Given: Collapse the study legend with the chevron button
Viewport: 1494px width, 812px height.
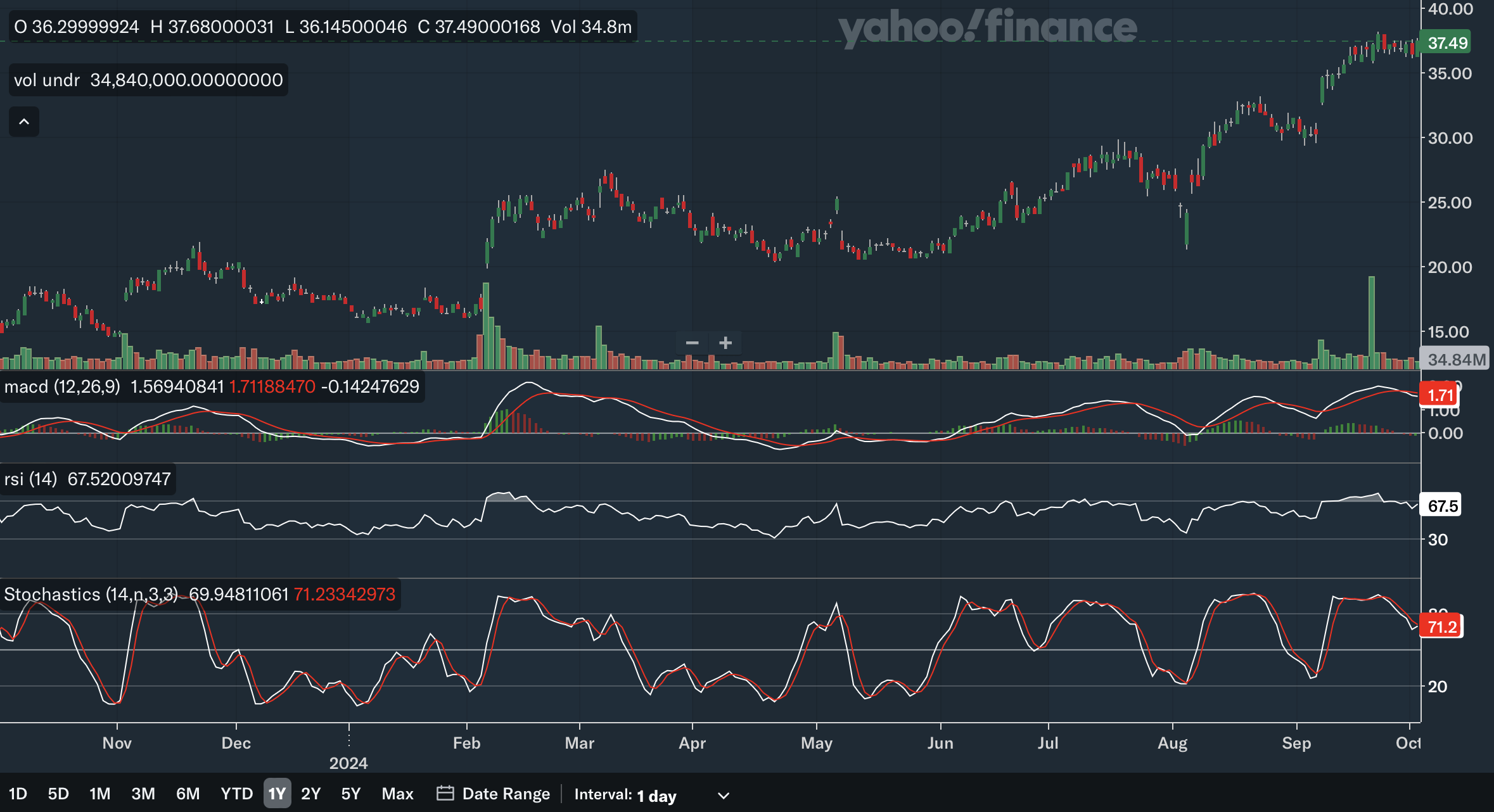Looking at the screenshot, I should (24, 122).
